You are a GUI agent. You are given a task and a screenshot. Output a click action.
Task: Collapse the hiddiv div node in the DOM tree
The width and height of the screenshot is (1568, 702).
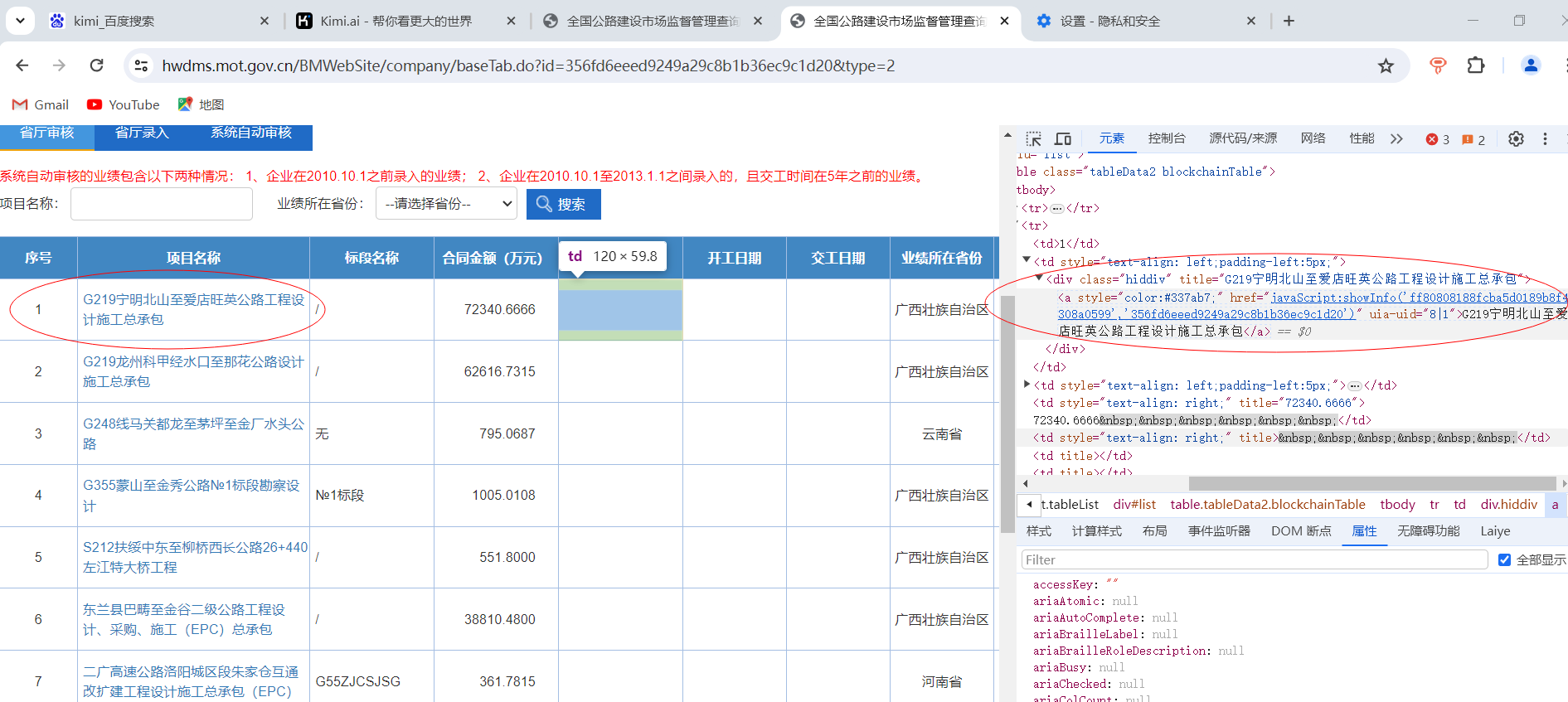[x=1040, y=279]
